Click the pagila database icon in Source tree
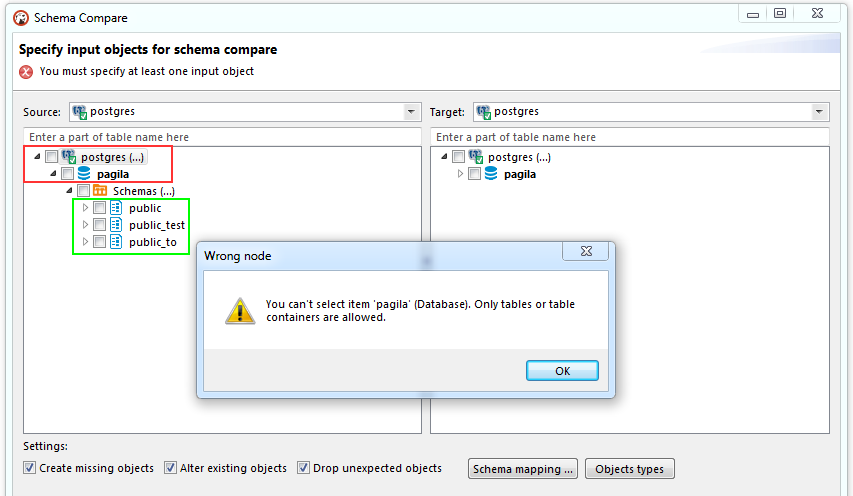 click(x=84, y=174)
